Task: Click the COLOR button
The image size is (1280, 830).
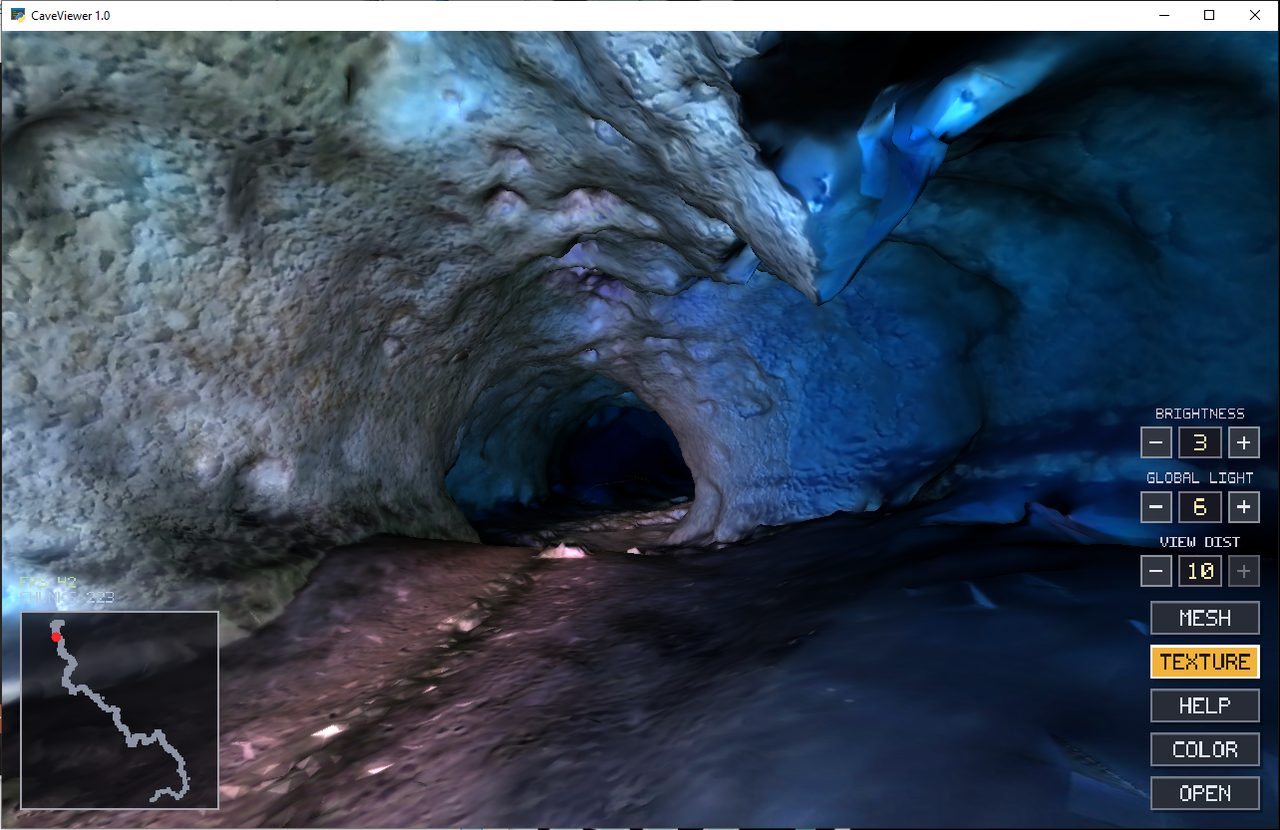Action: (1205, 750)
